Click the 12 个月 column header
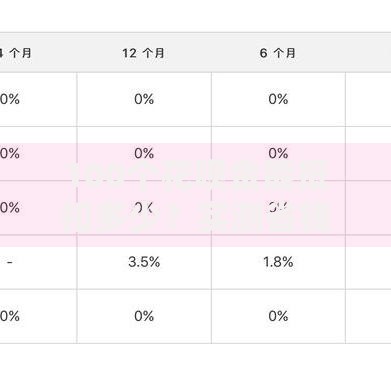The height and width of the screenshot is (391, 391). coord(144,53)
